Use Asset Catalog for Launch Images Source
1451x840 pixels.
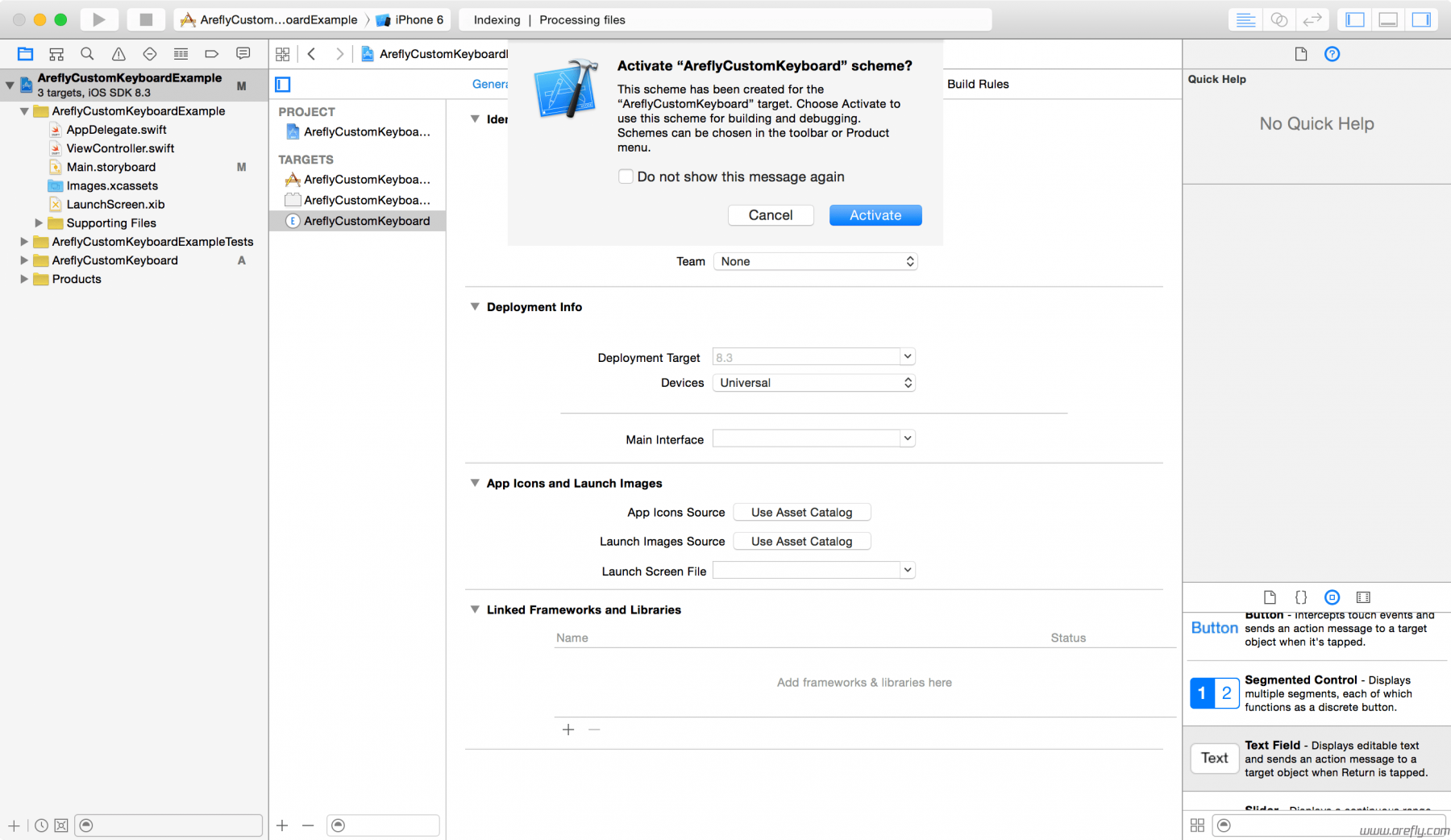[x=802, y=541]
